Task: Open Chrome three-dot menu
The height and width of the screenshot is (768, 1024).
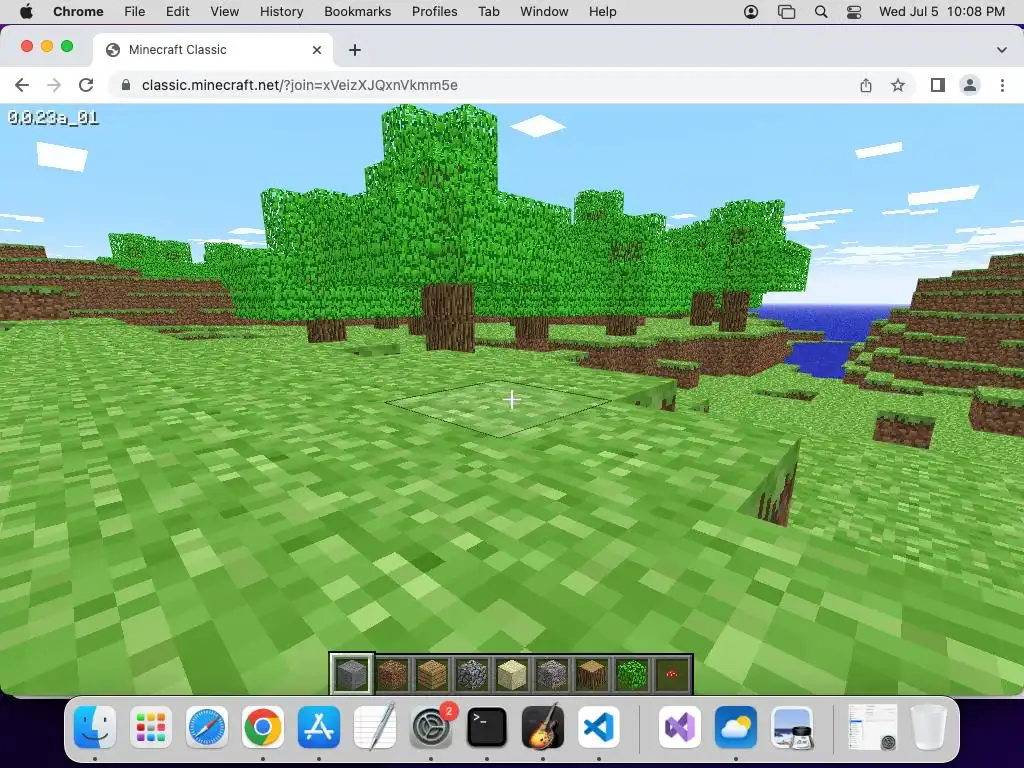Action: pyautogui.click(x=1002, y=85)
